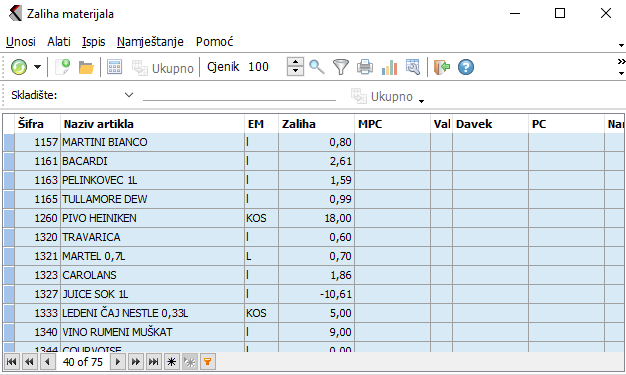The width and height of the screenshot is (626, 375).
Task: Create new document with page icon
Action: pyautogui.click(x=62, y=67)
